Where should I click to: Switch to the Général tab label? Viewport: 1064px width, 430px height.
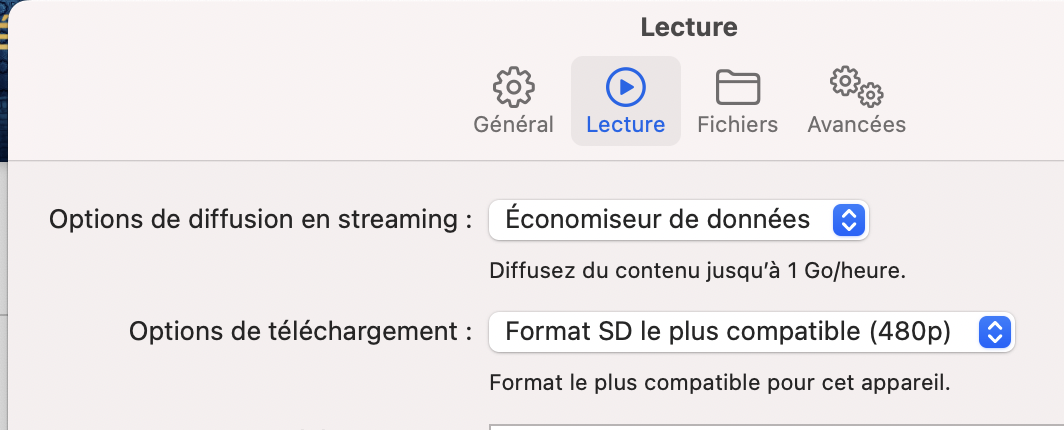513,125
